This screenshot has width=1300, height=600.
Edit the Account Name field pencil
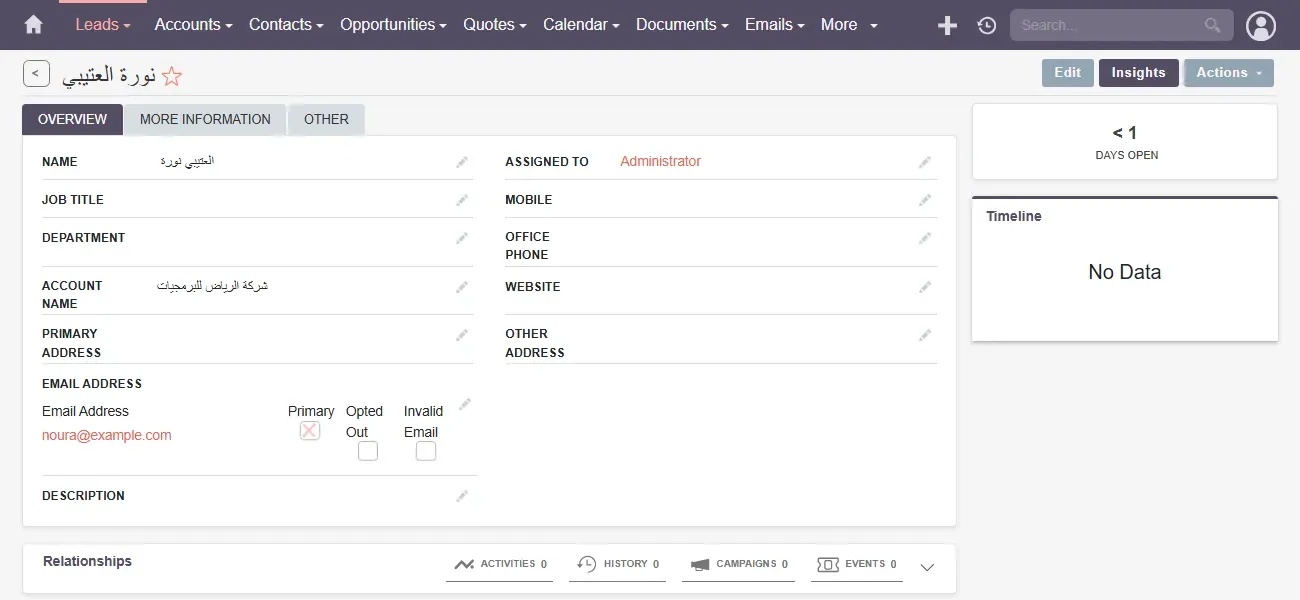(x=462, y=287)
